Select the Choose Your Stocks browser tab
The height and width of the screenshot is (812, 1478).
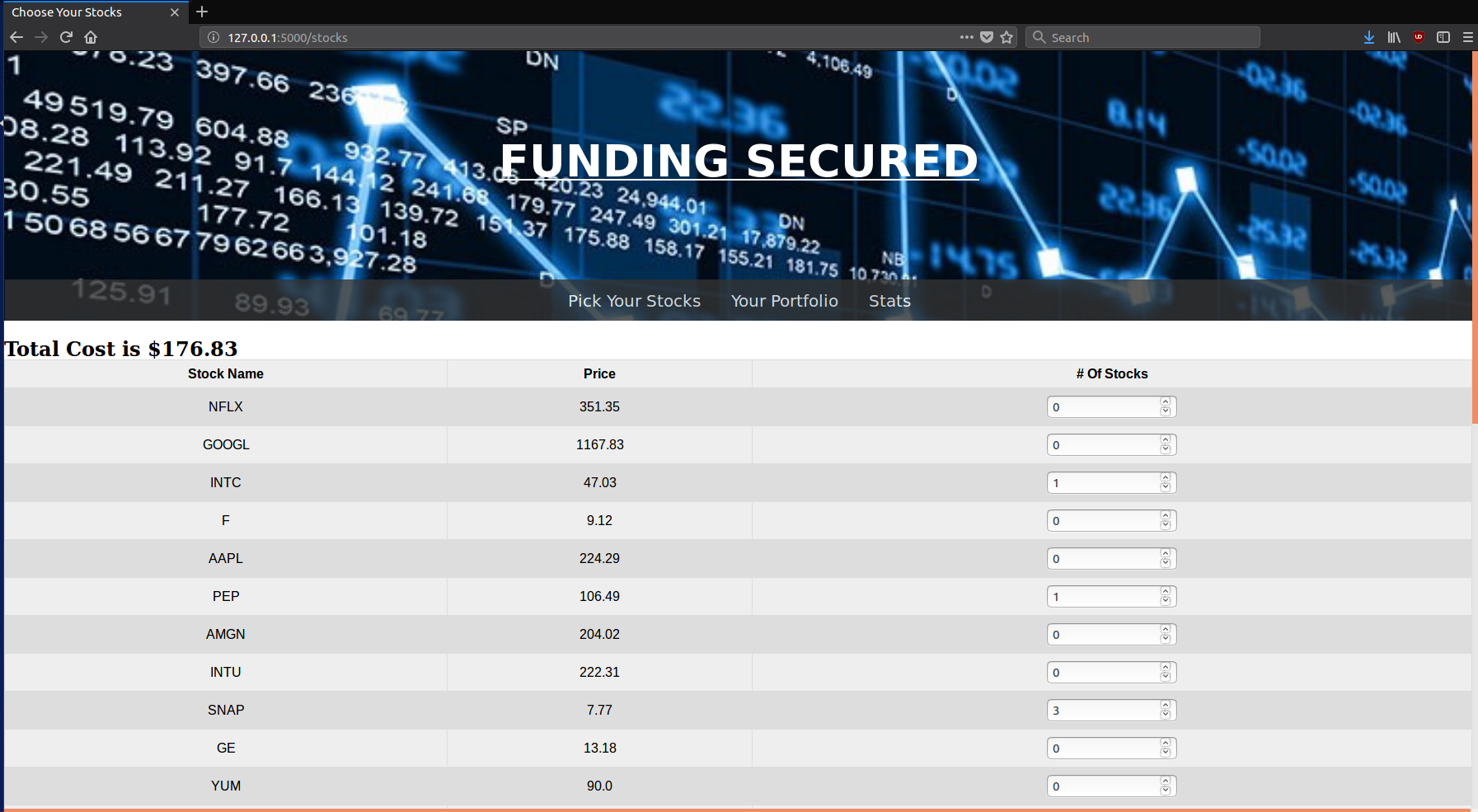(94, 12)
